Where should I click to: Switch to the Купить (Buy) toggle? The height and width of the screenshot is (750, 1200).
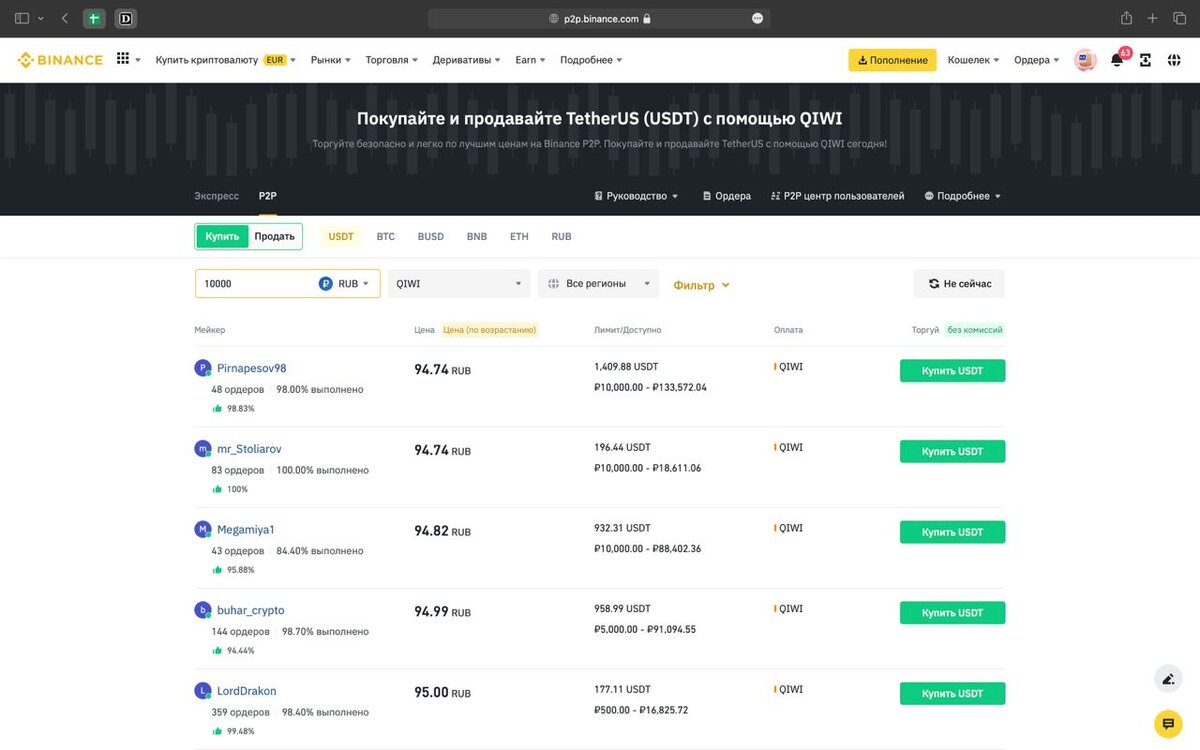[222, 236]
